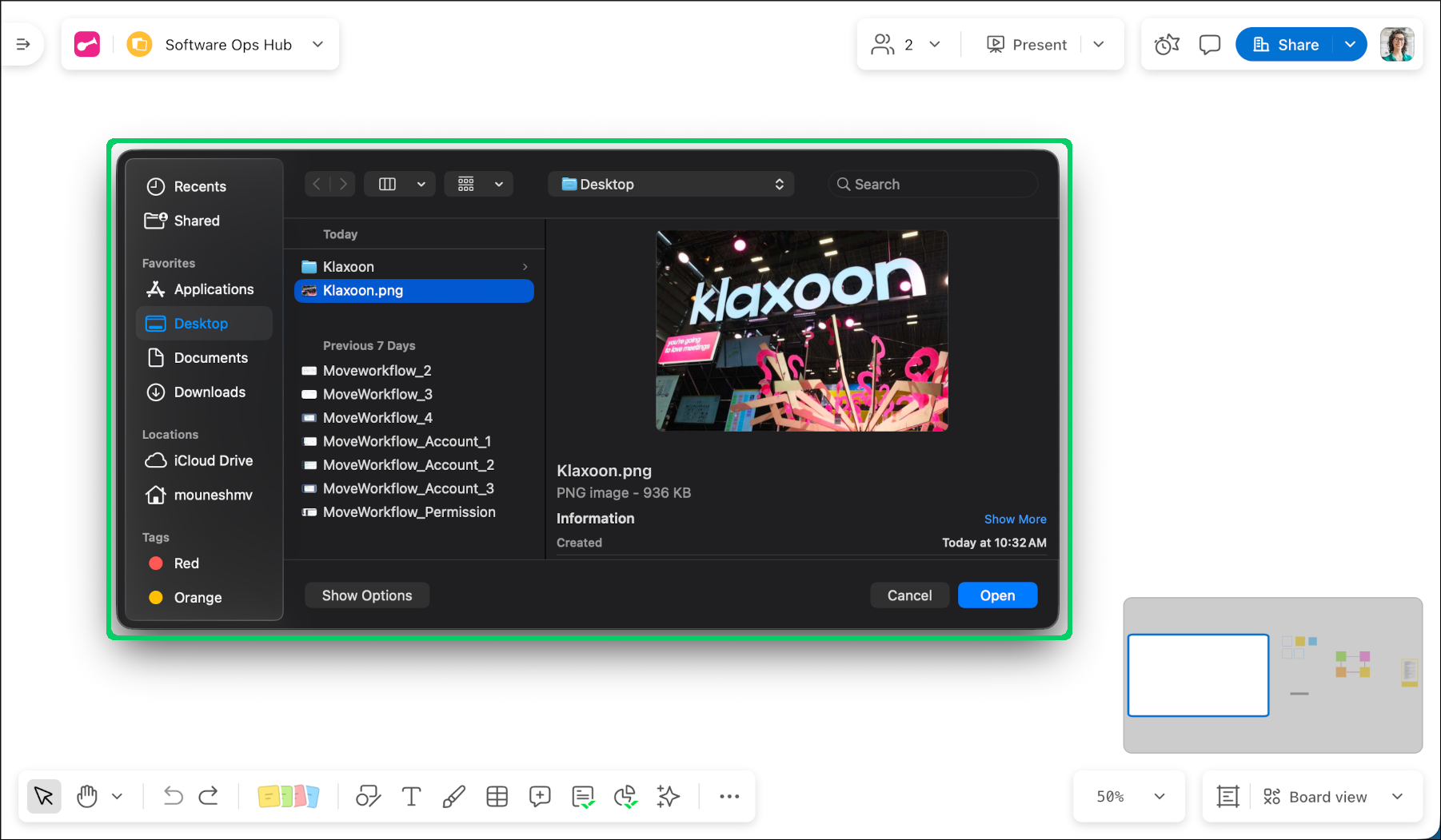Expand the Share options arrow
This screenshot has width=1441, height=840.
click(1350, 45)
